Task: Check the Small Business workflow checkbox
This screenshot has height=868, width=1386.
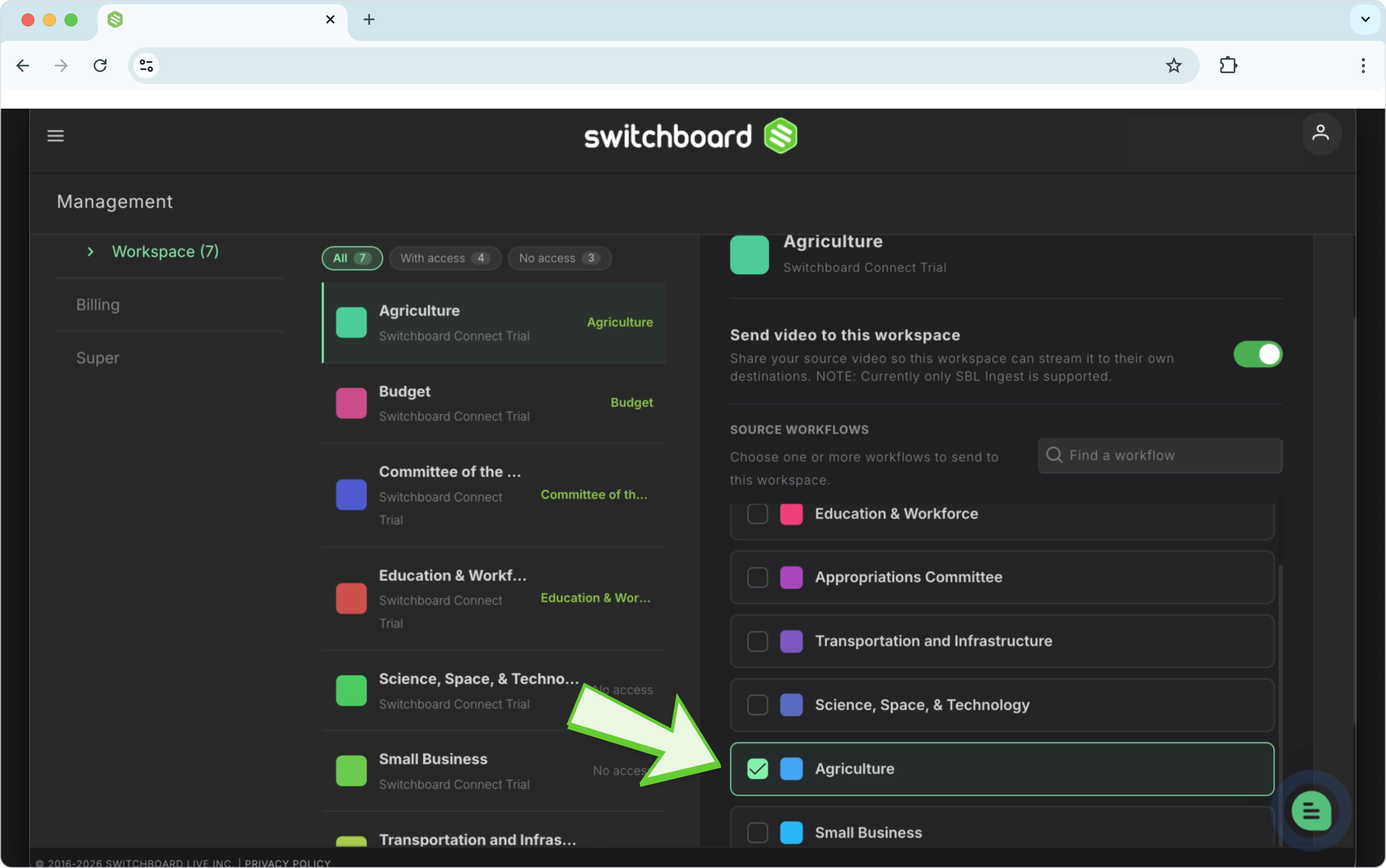Action: 758,832
